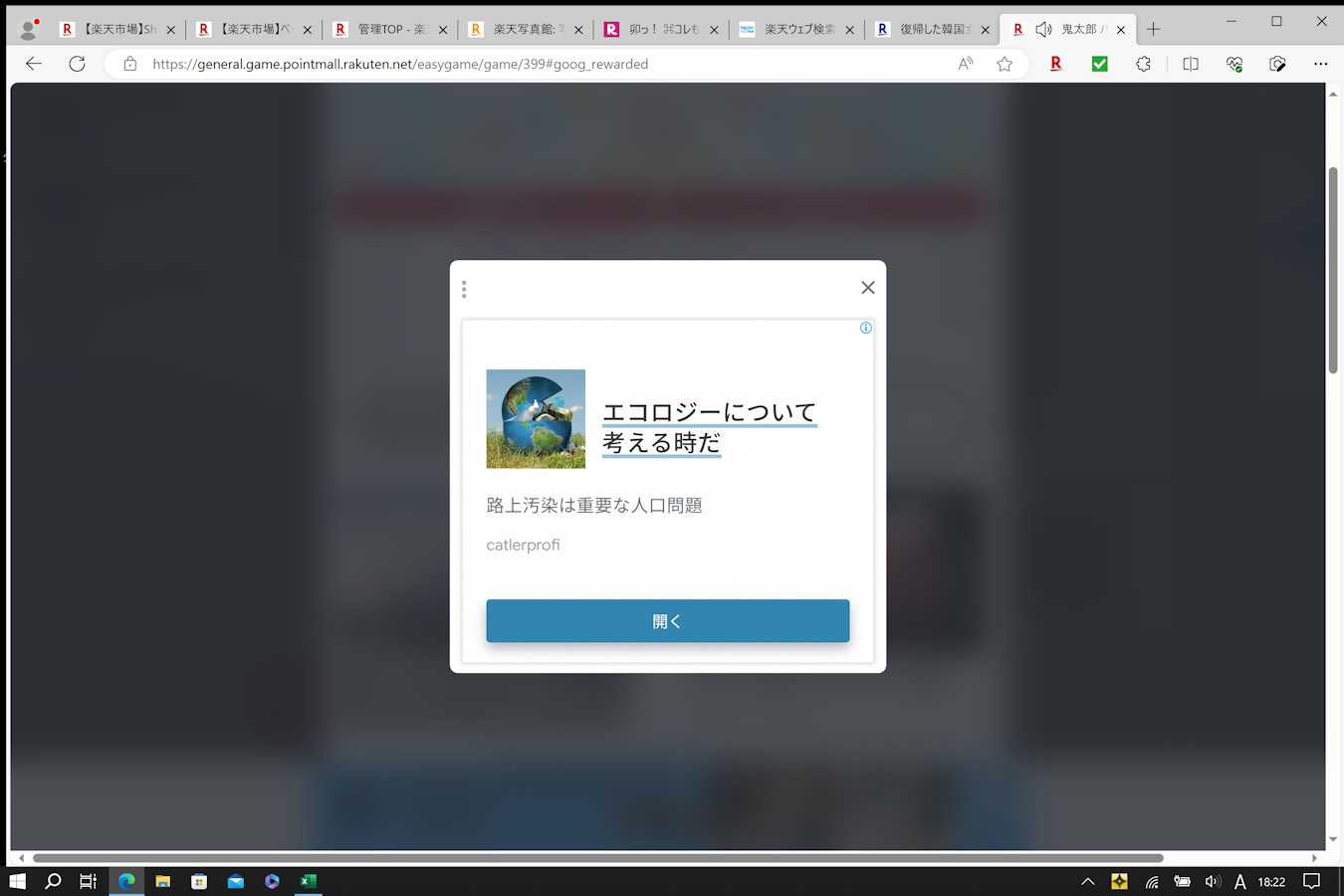Add this page to favorites with the star
This screenshot has height=896, width=1344.
point(1005,64)
